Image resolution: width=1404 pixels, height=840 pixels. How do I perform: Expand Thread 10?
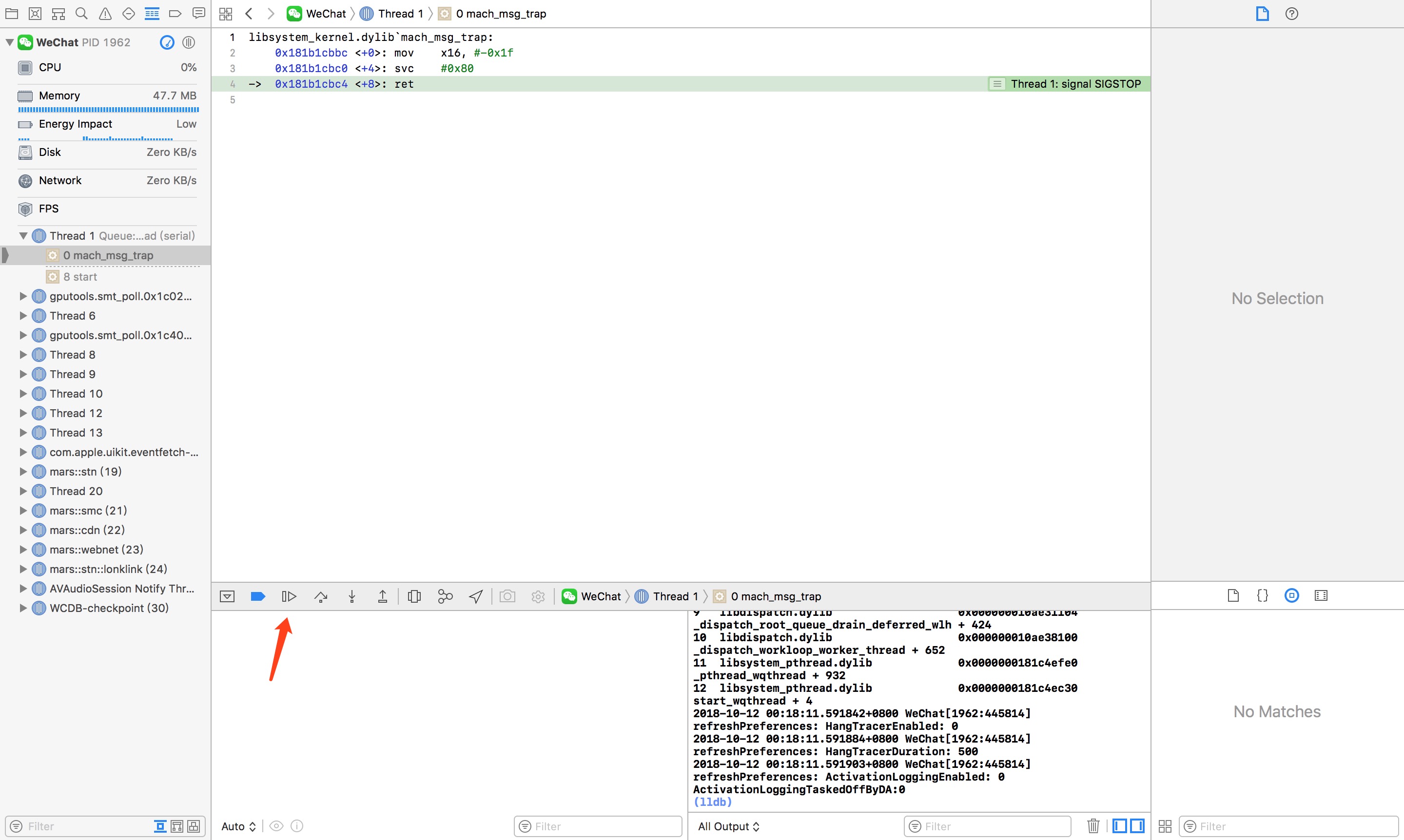point(23,394)
